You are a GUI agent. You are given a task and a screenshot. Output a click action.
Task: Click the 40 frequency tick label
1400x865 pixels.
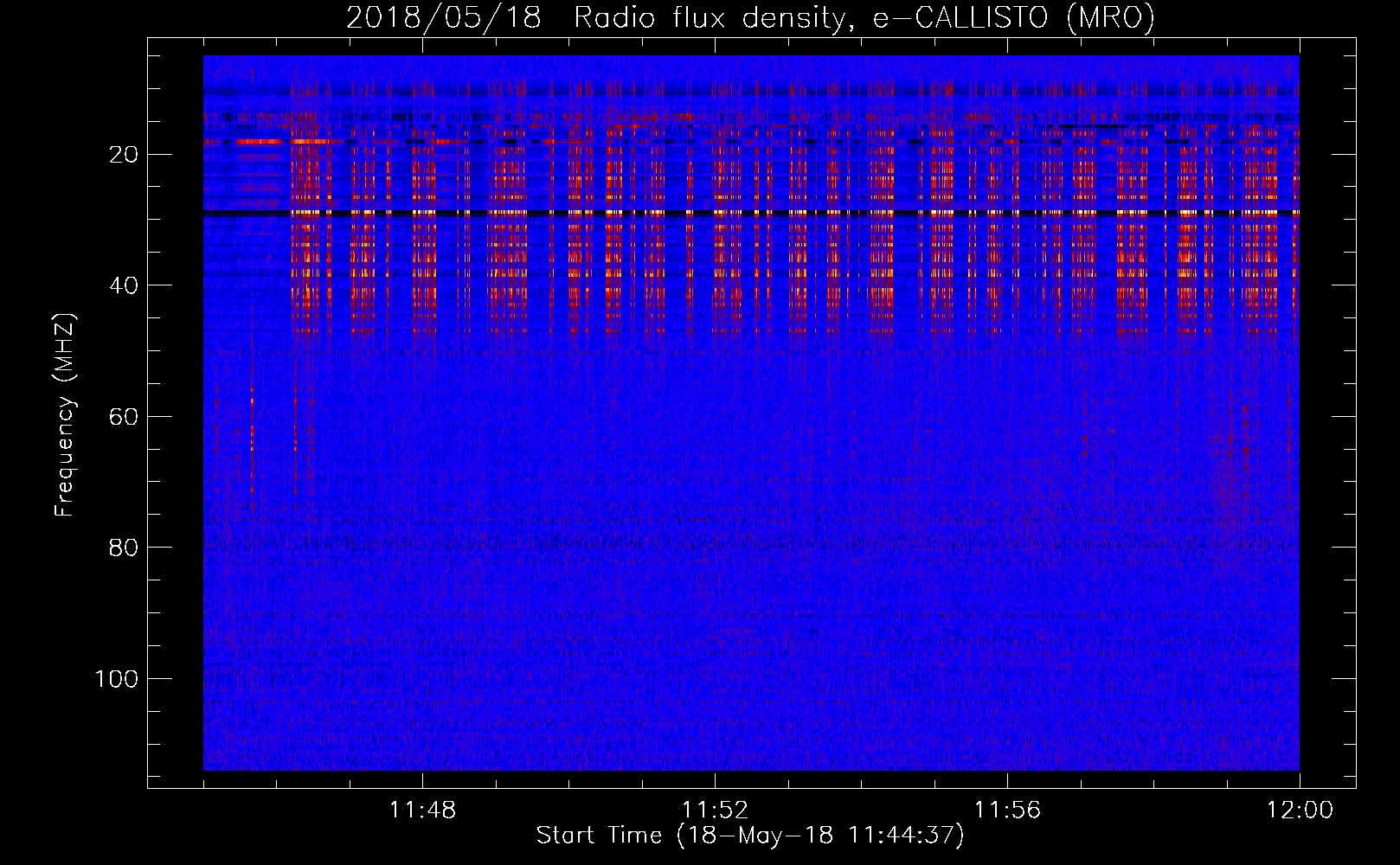pos(125,285)
